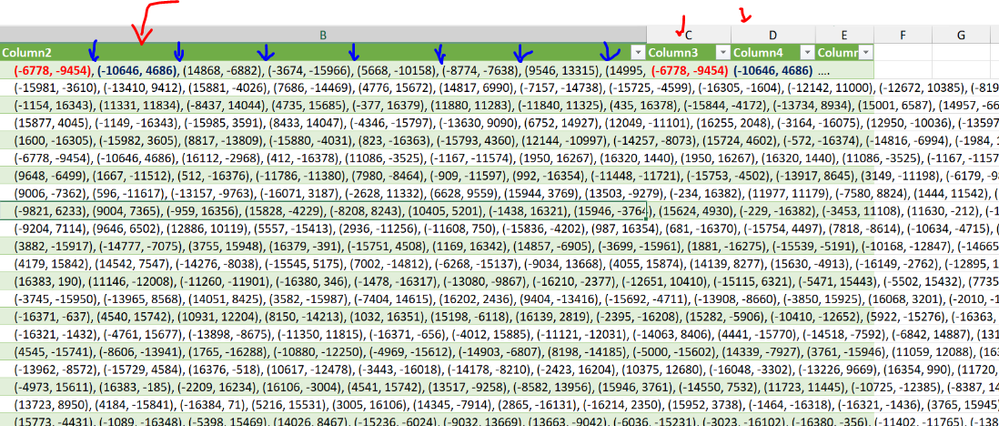Select column F by its header letter
The height and width of the screenshot is (426, 999).
[x=903, y=35]
